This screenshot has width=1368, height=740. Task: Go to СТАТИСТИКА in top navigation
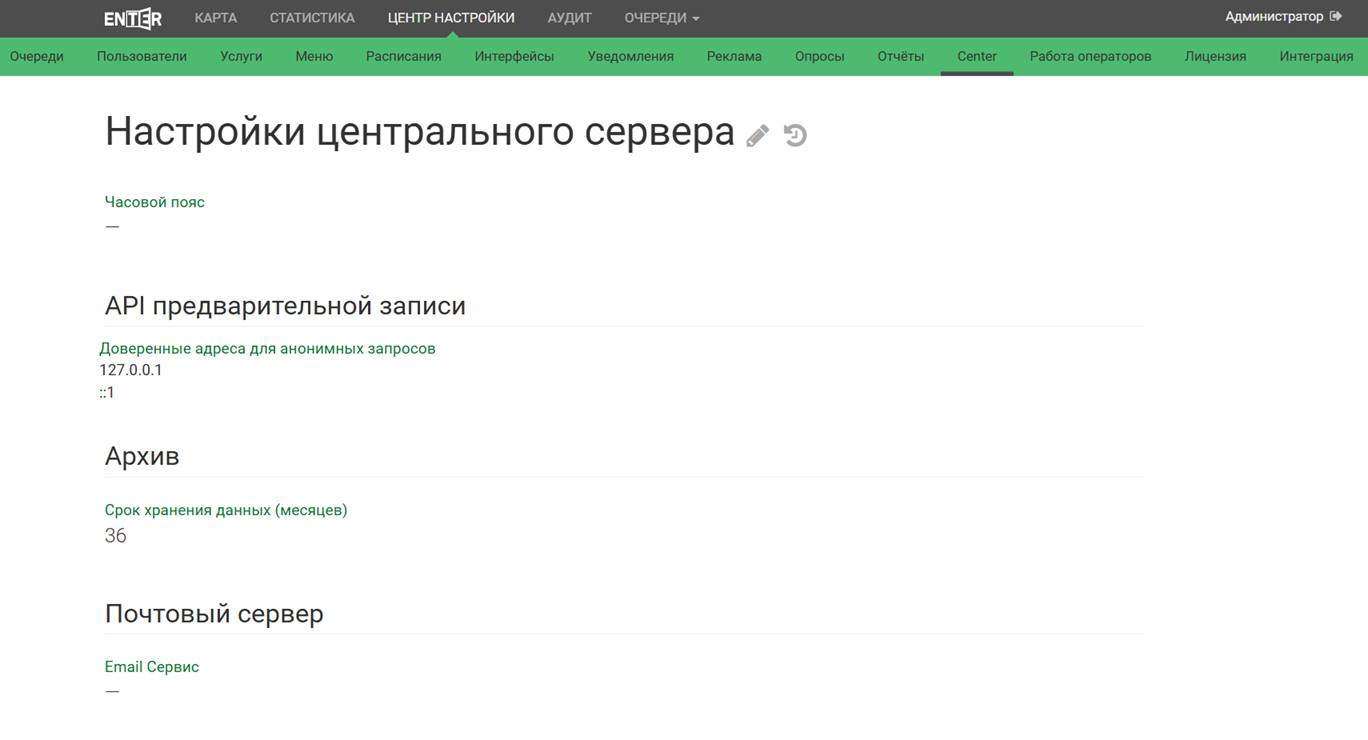click(312, 18)
